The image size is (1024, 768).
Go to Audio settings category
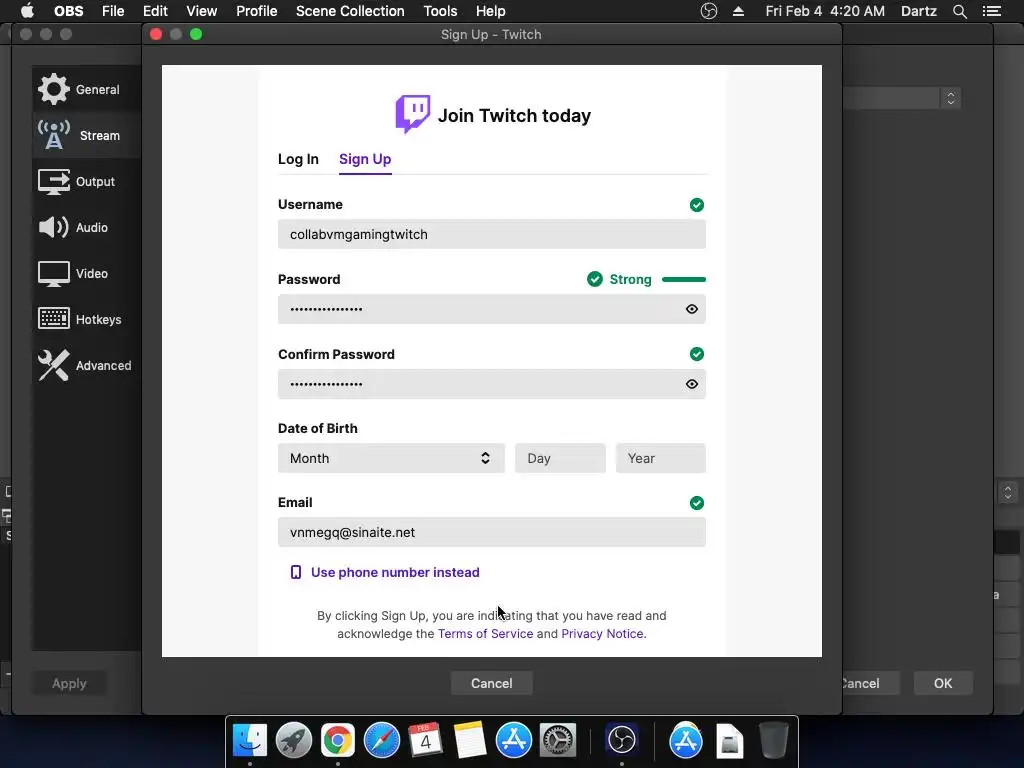point(86,227)
